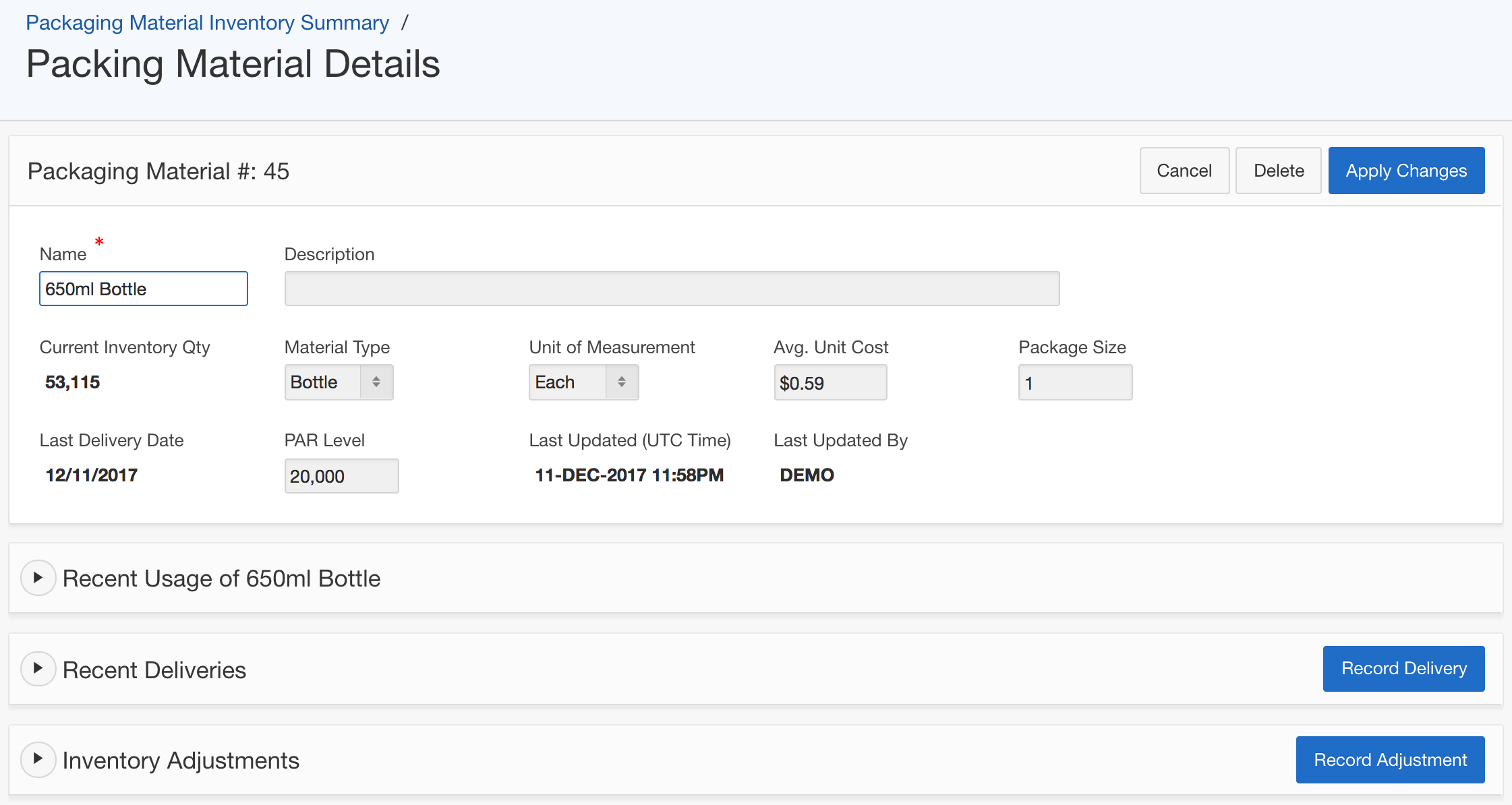Click the Inventory Adjustments section heading
Screen dimensions: 1512x805
(181, 761)
